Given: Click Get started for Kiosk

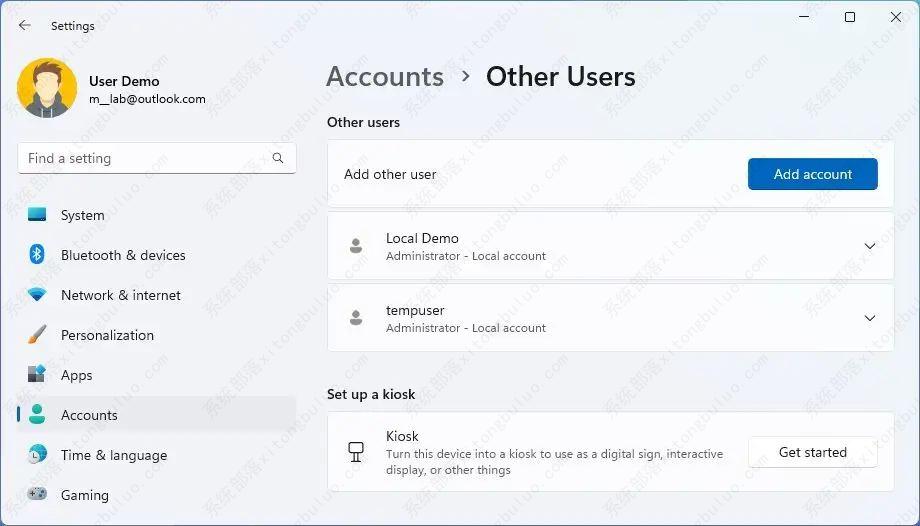Looking at the screenshot, I should [x=812, y=452].
